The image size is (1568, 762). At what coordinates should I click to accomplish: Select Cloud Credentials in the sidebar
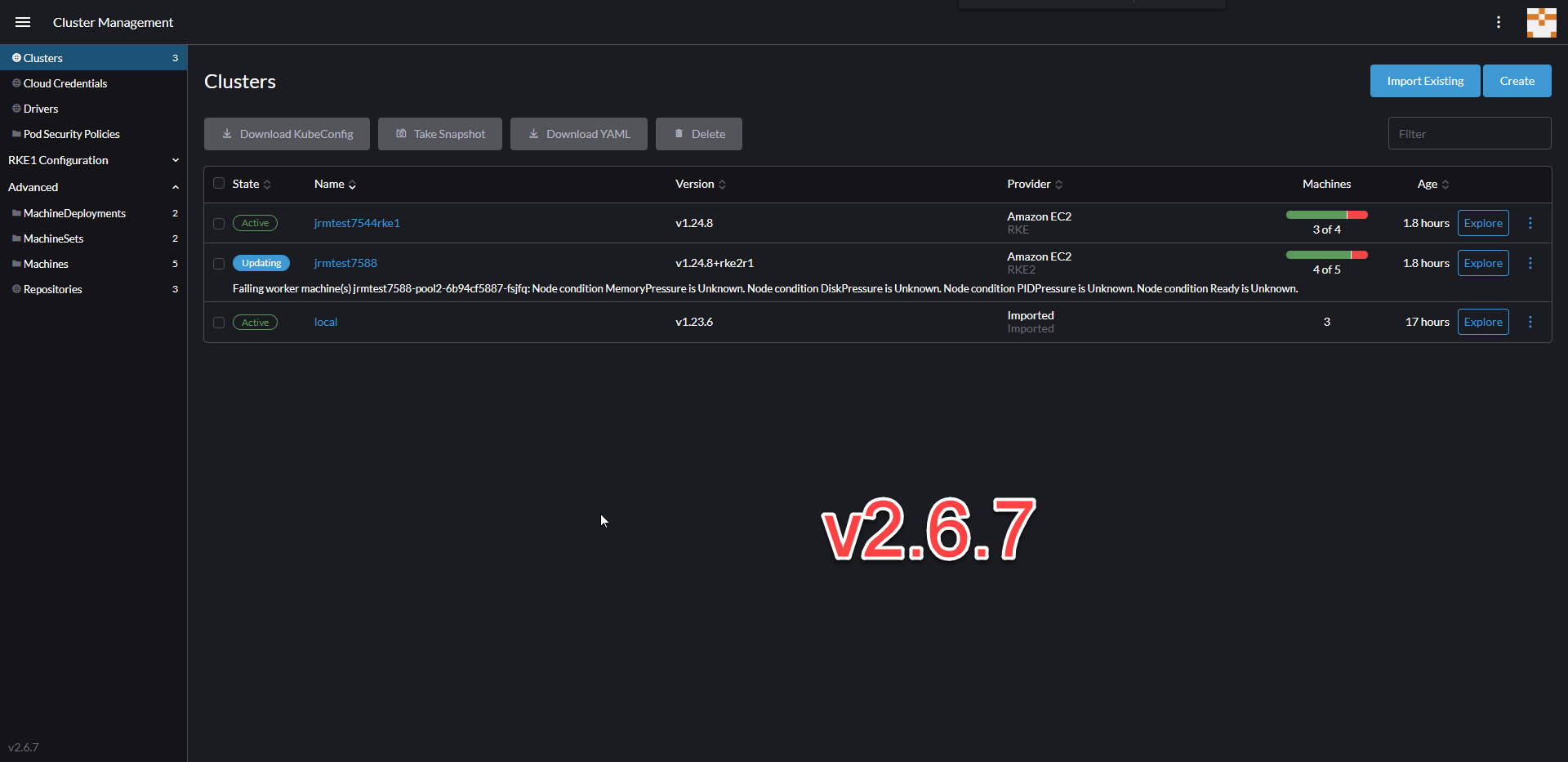(x=65, y=82)
